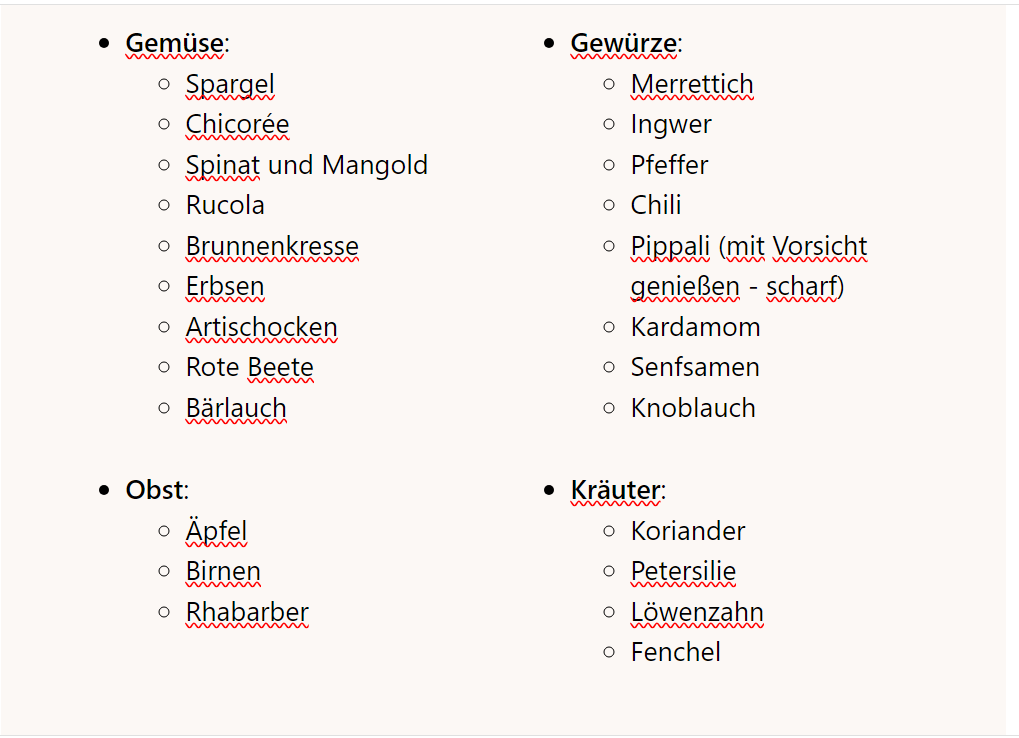
Task: Place cursor on Kardamom
Action: pos(695,328)
